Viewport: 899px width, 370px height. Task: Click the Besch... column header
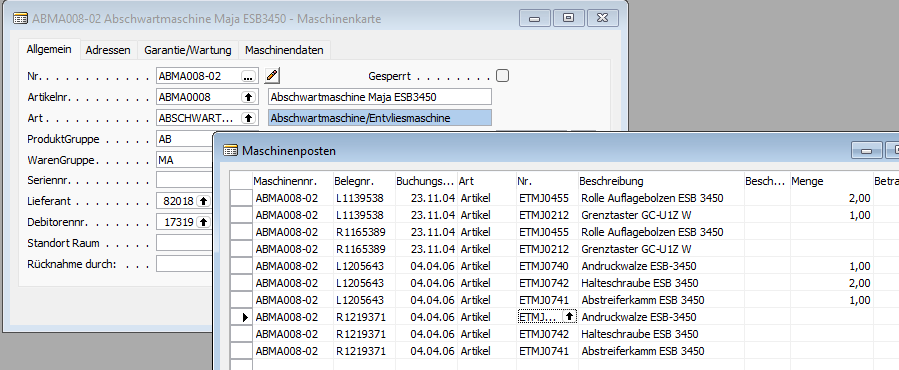point(767,181)
